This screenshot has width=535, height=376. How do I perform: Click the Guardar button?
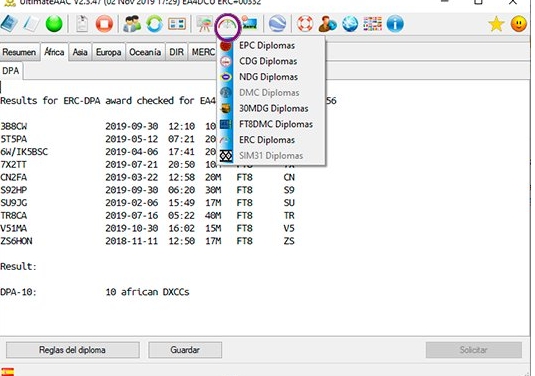pos(185,350)
